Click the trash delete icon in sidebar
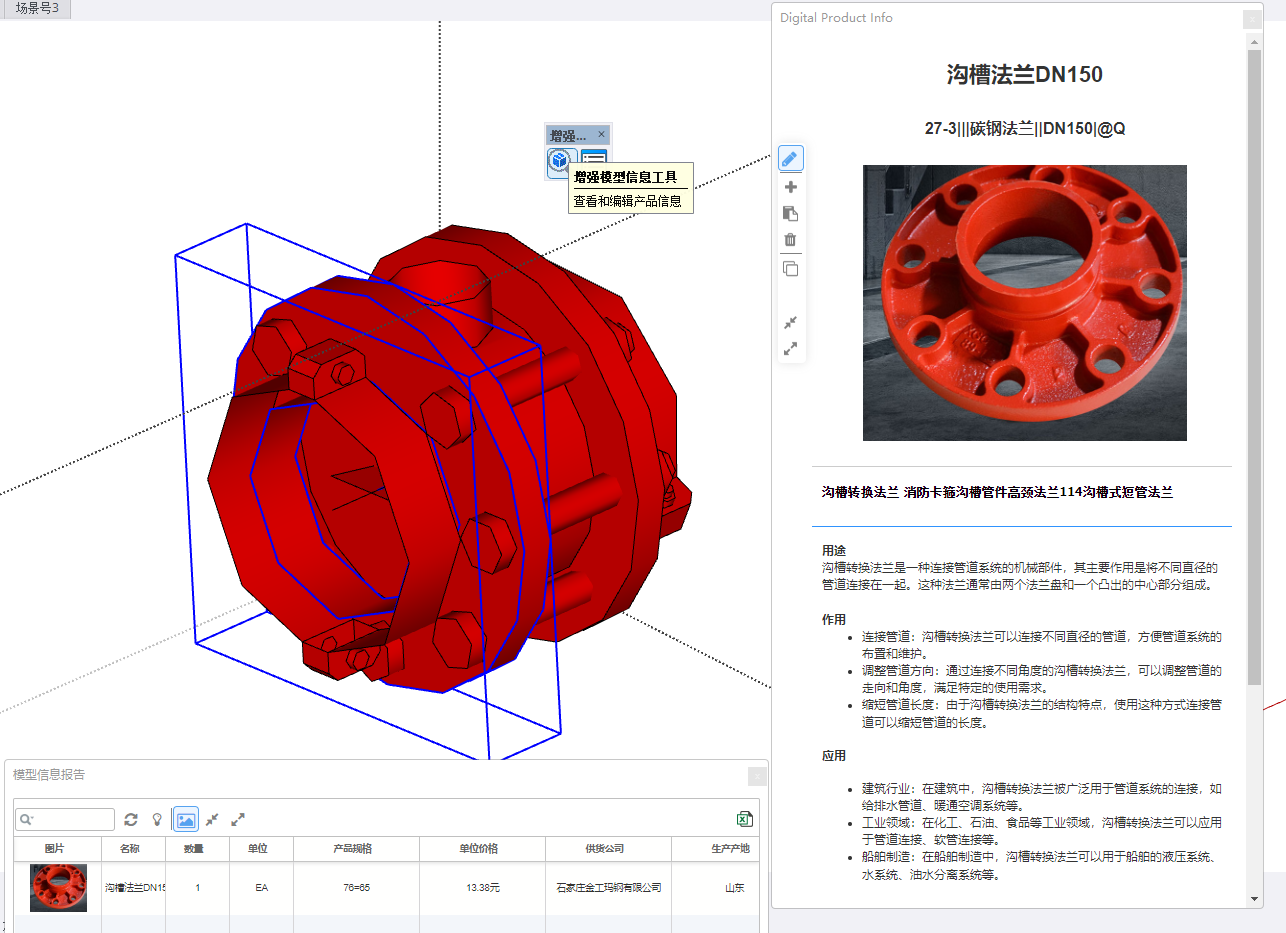Screen dimensions: 1286x933 [x=790, y=240]
